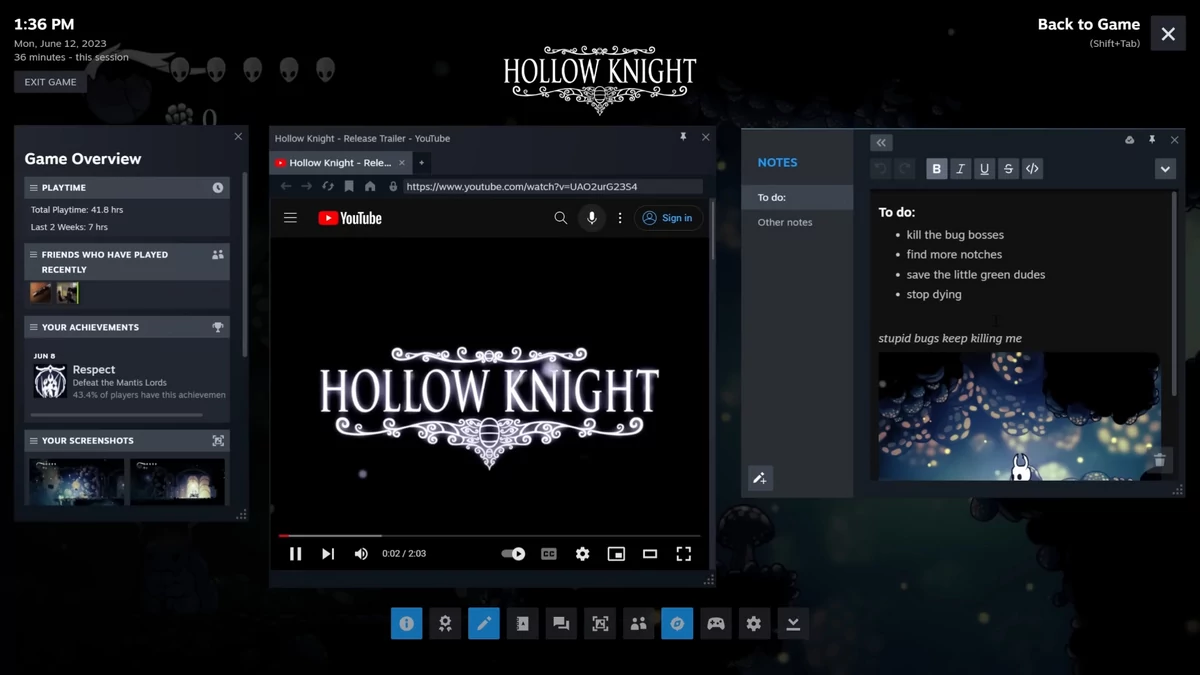Viewport: 1200px width, 675px height.
Task: Open the Game Overview toolbar icon
Action: point(406,623)
